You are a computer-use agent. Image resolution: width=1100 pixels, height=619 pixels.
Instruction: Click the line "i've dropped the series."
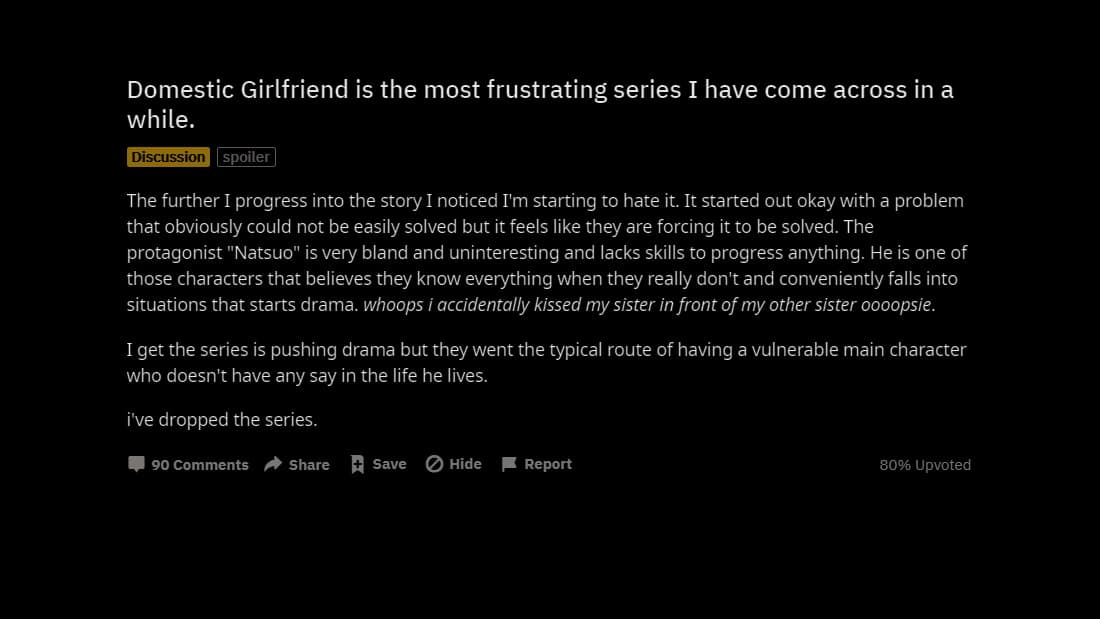[x=222, y=420]
